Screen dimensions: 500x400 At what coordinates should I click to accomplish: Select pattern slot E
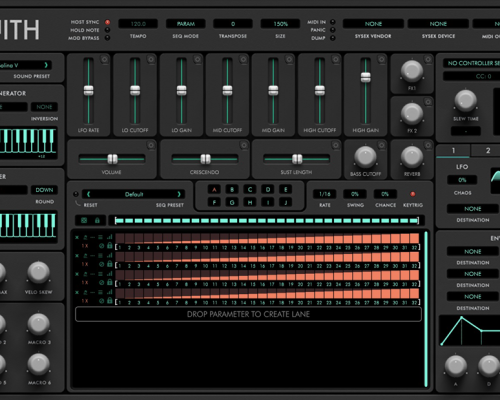pos(286,190)
